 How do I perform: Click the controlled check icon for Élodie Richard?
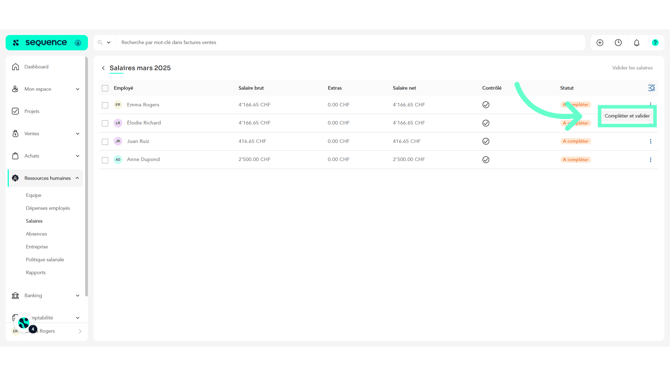(486, 123)
